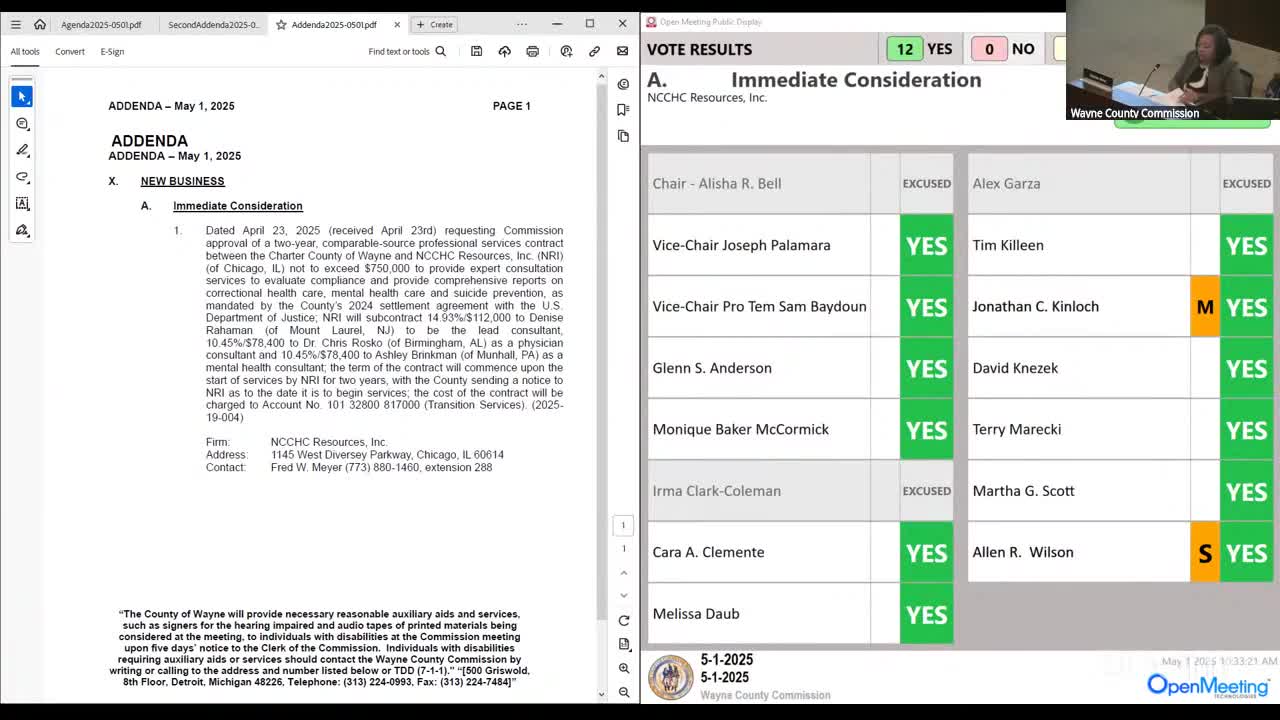1280x720 pixels.
Task: Open the All tools menu
Action: (25, 51)
